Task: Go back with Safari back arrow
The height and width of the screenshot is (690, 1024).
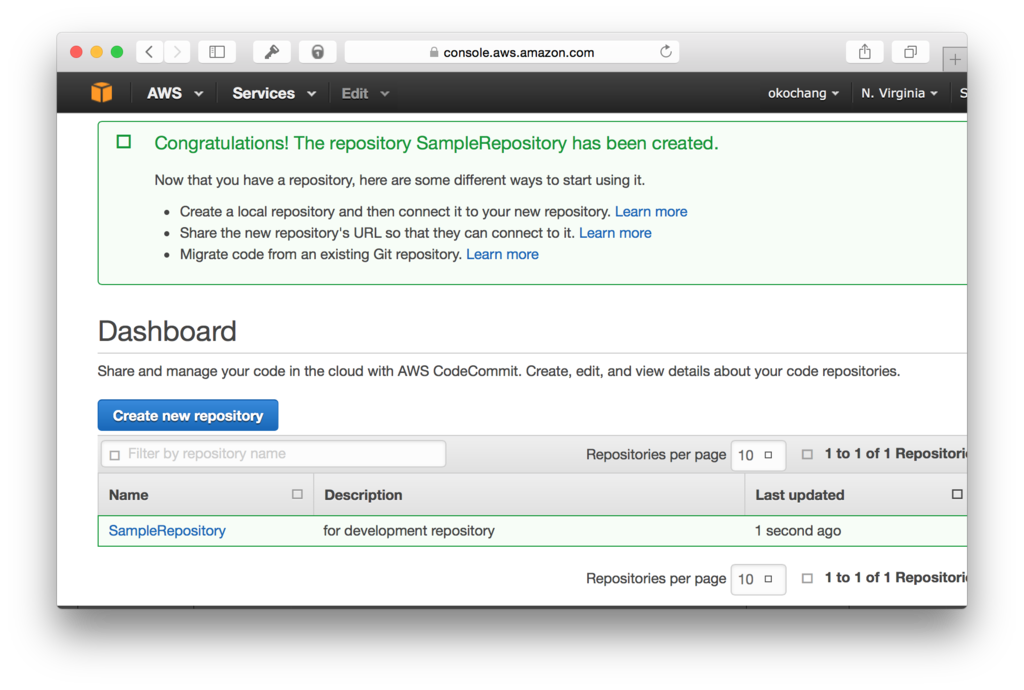Action: pyautogui.click(x=150, y=52)
